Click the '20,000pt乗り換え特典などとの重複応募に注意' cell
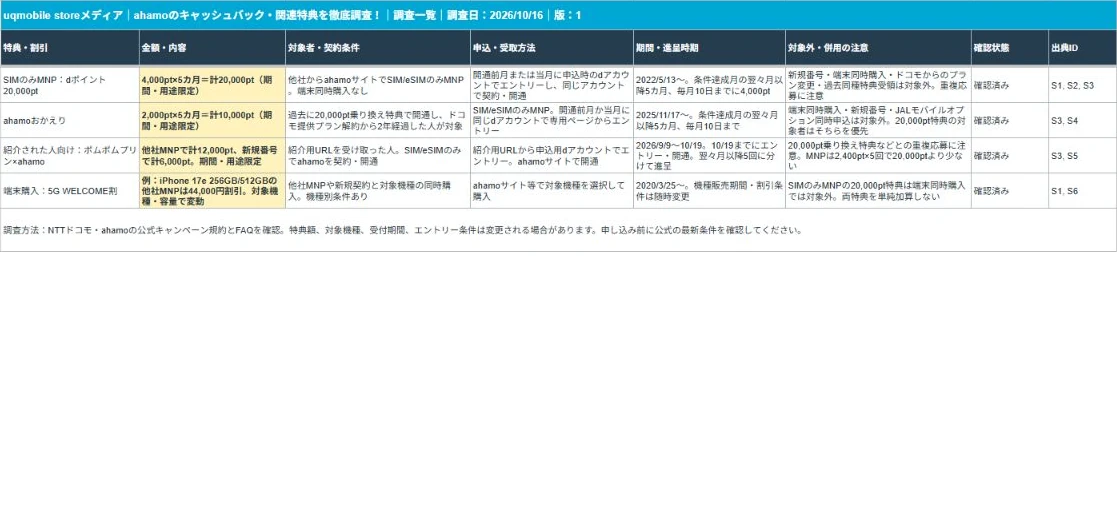The height and width of the screenshot is (532, 1117). pyautogui.click(x=878, y=155)
